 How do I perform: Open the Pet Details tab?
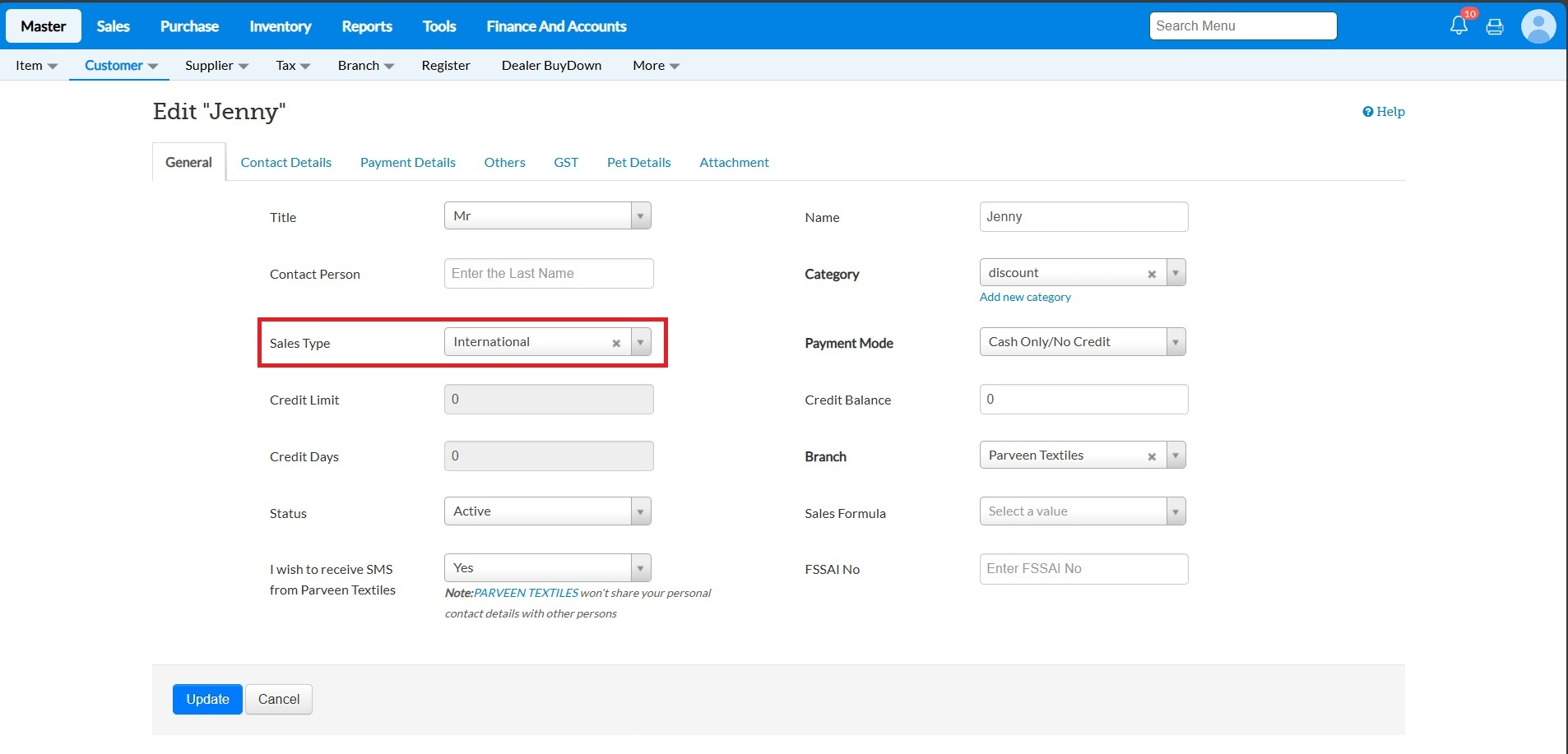[638, 163]
